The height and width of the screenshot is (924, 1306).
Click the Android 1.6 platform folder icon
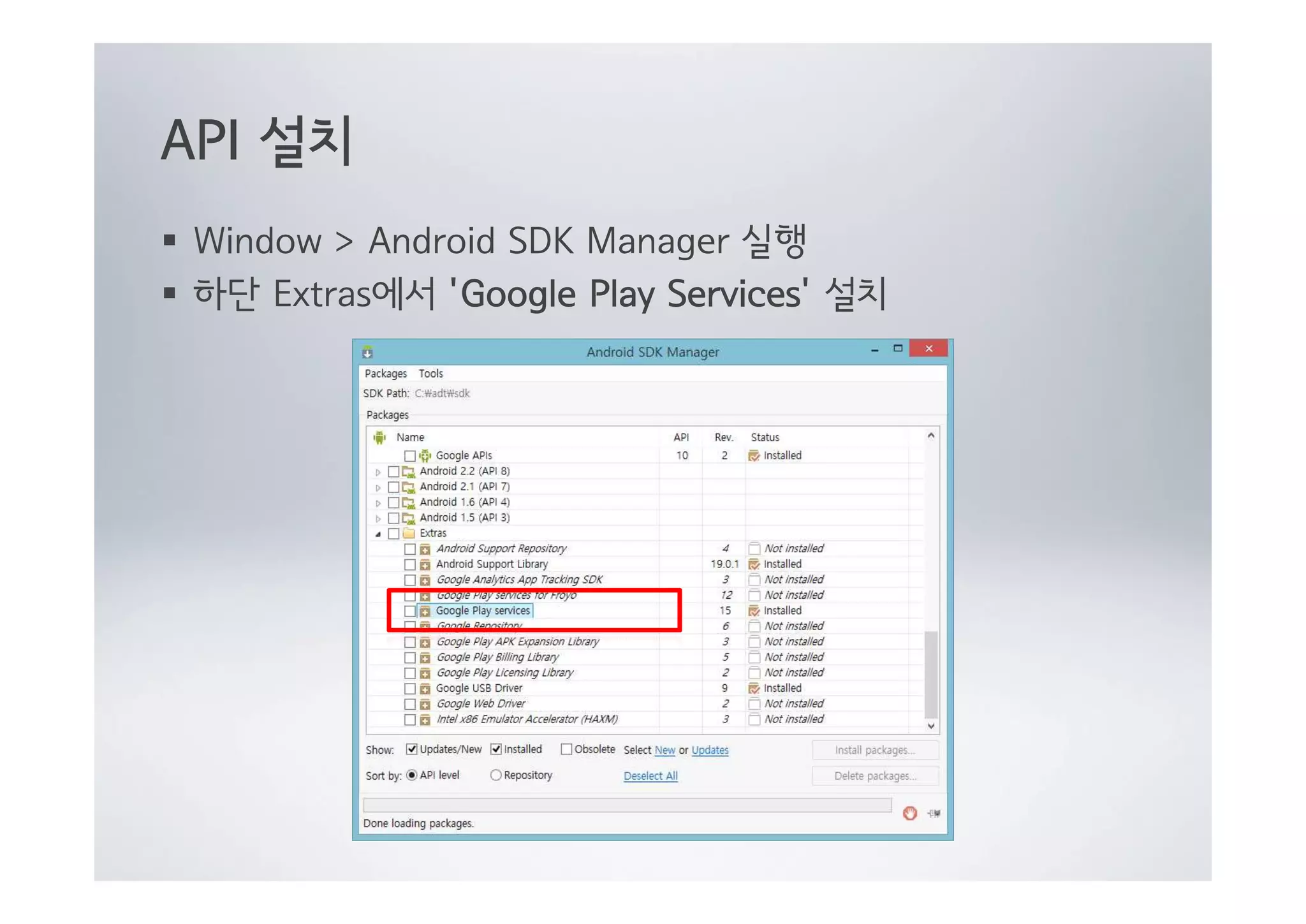(x=409, y=502)
